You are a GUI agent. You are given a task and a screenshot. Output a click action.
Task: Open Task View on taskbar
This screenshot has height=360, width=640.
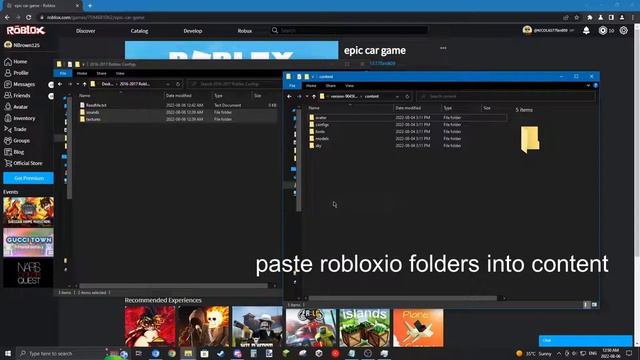139,353
